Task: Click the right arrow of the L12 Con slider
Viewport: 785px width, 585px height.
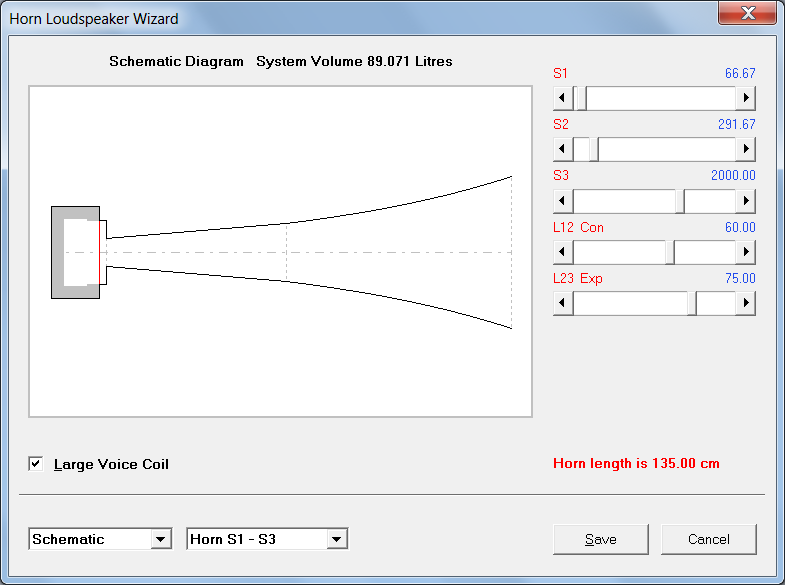Action: click(745, 252)
